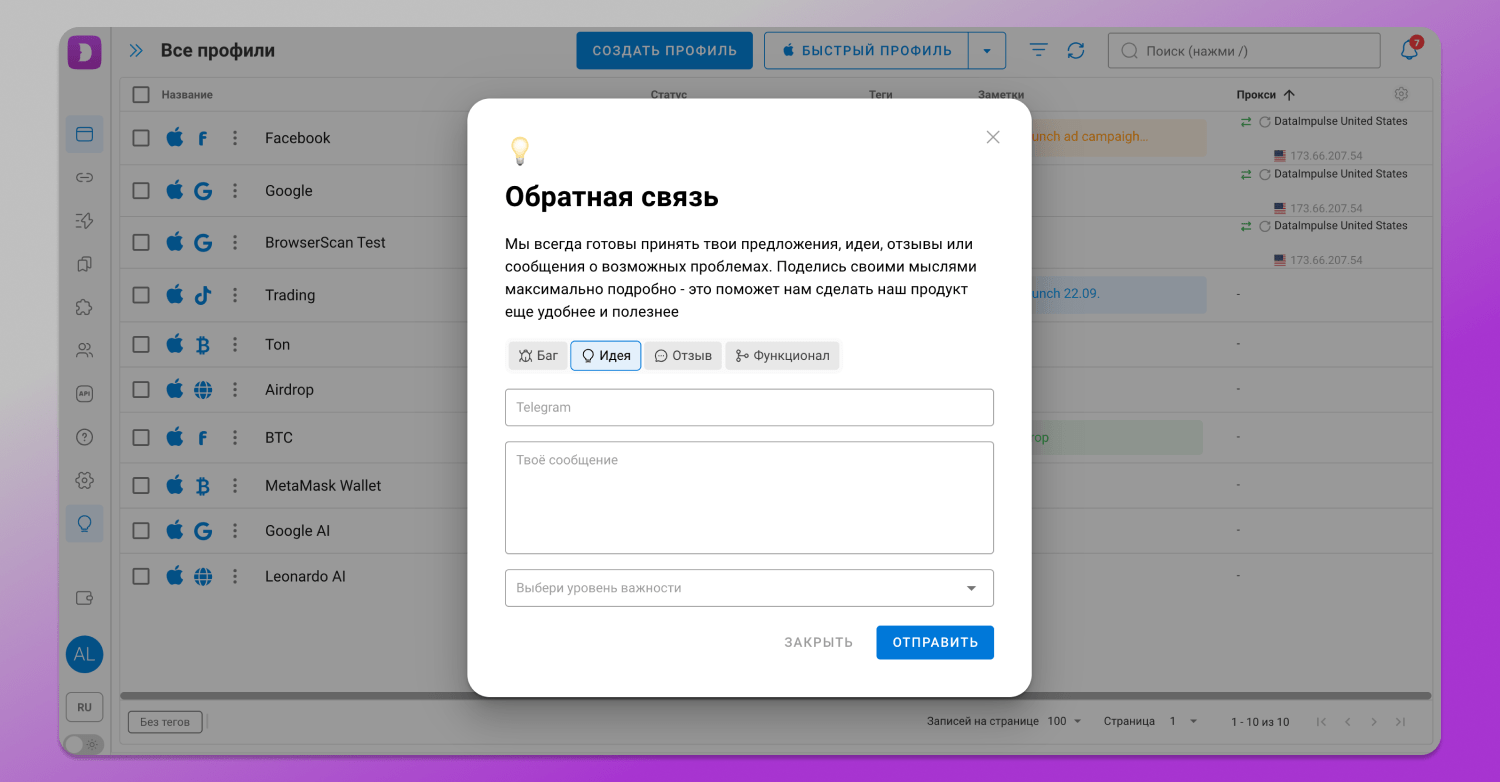Open the API section in the sidebar
The width and height of the screenshot is (1500, 782).
click(84, 393)
